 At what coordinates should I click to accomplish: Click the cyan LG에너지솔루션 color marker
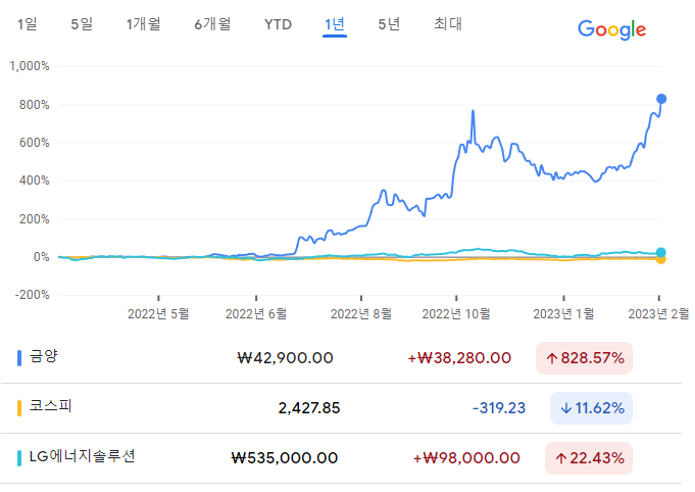click(x=20, y=457)
